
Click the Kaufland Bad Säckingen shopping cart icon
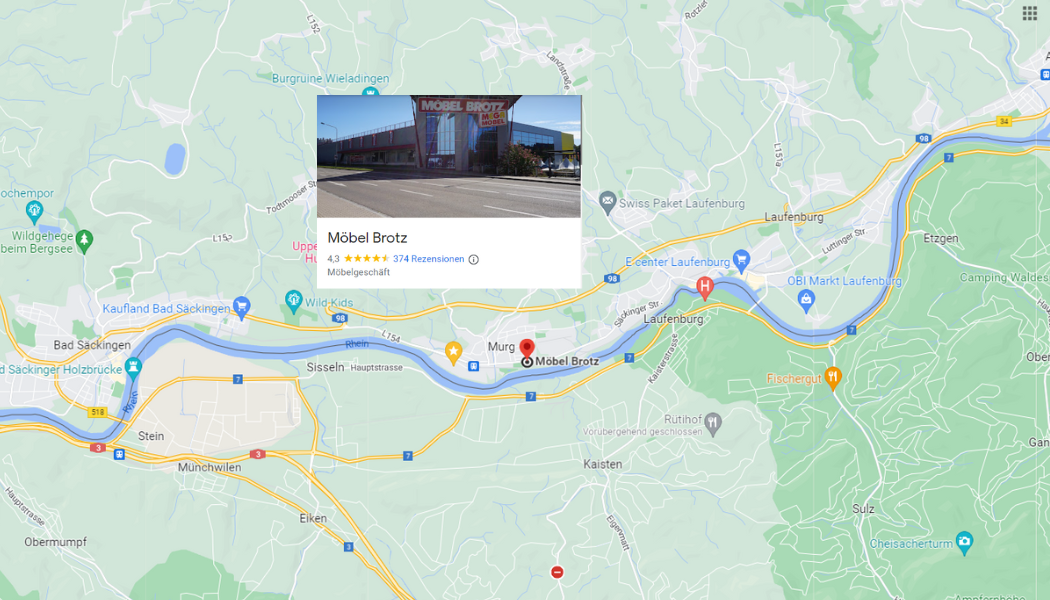point(242,307)
